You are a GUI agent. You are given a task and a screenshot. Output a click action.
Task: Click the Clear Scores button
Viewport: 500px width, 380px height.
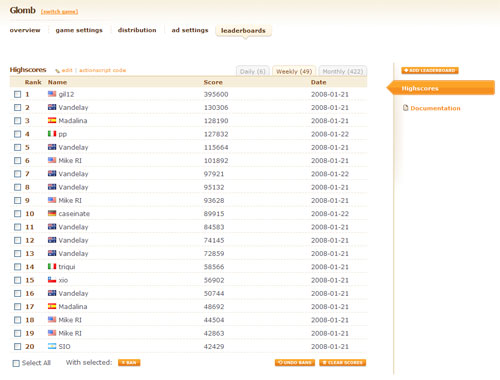(x=342, y=362)
